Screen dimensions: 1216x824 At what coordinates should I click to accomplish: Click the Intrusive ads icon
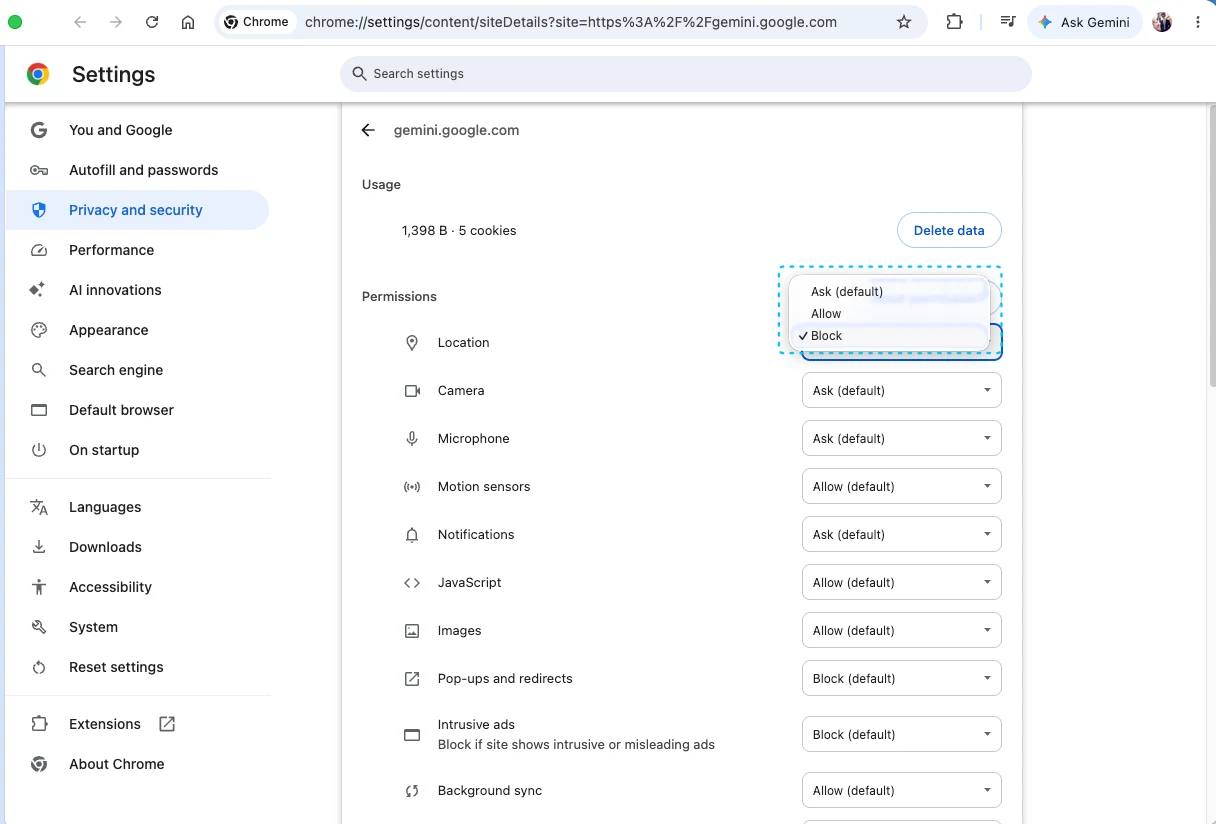coord(412,735)
